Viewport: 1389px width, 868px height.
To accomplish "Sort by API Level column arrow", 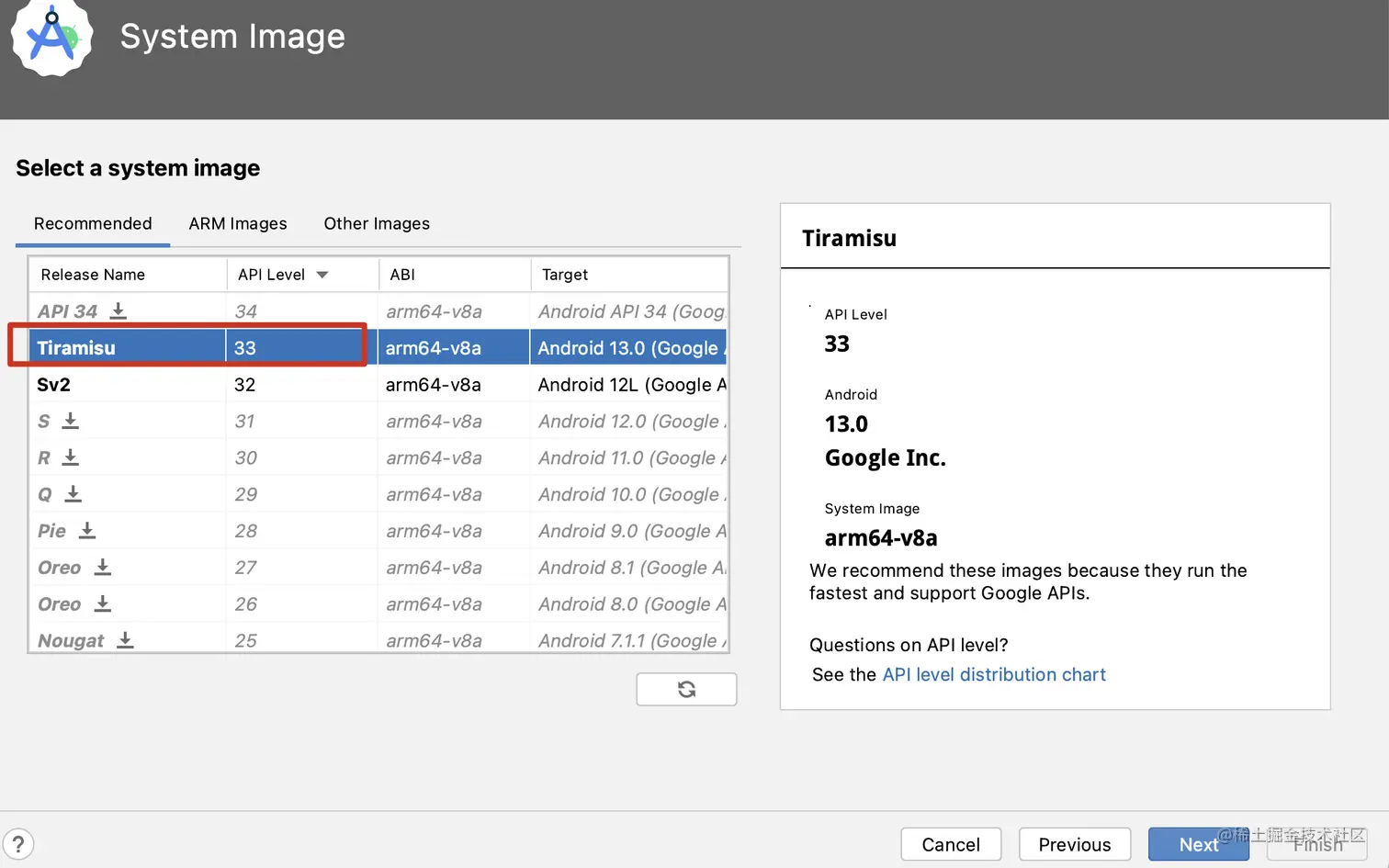I will point(322,275).
